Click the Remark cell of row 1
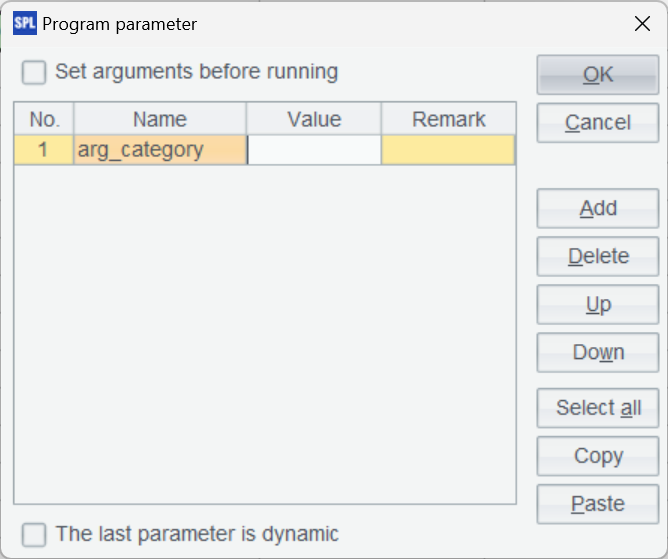 tap(448, 150)
